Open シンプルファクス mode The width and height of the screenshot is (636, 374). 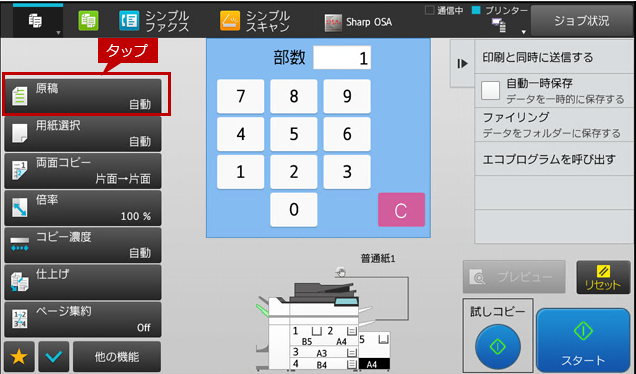(x=154, y=21)
